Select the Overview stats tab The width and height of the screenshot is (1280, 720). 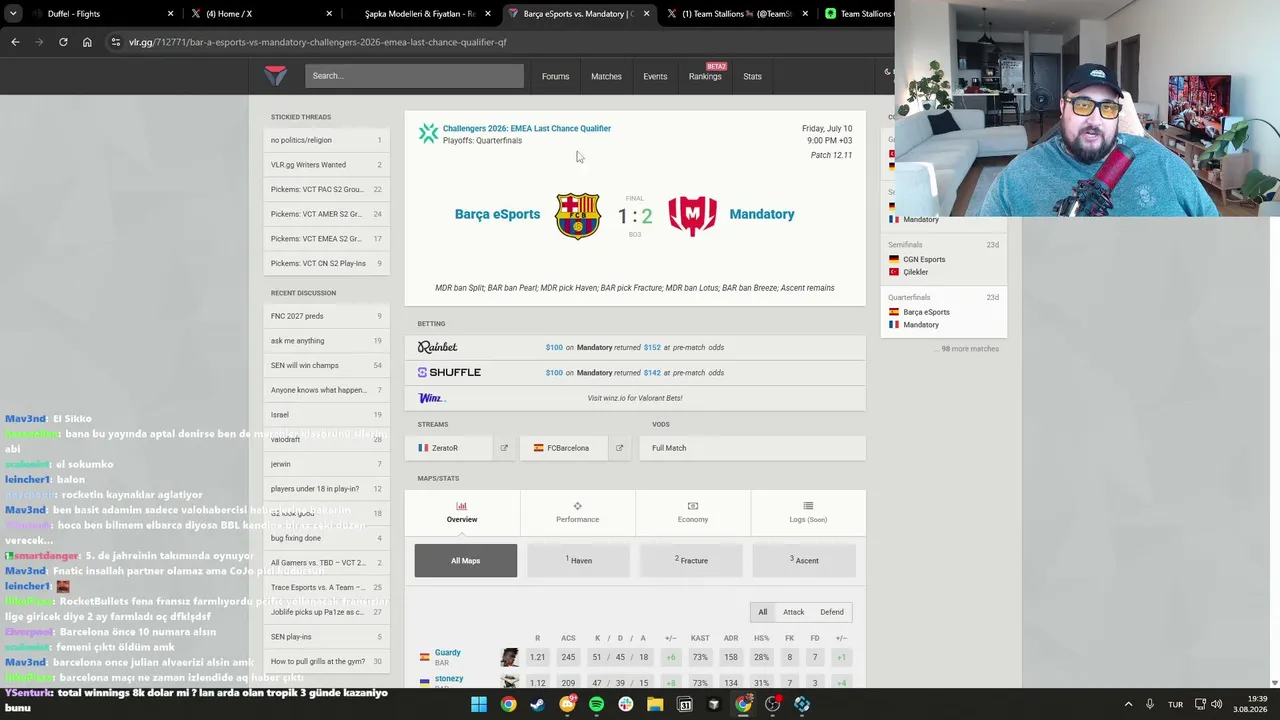tap(462, 512)
